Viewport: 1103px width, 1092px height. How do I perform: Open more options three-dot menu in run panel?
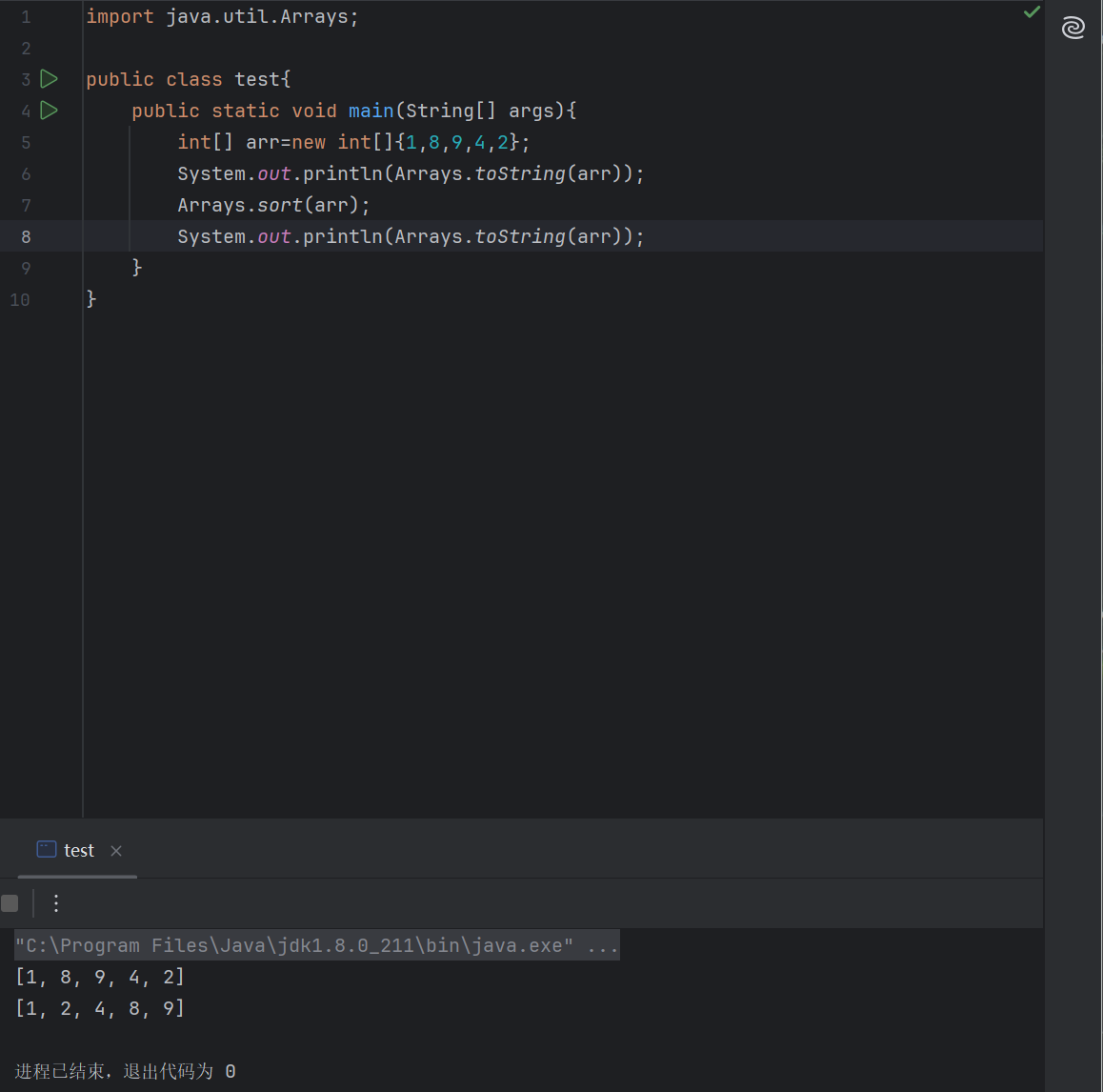pos(56,903)
